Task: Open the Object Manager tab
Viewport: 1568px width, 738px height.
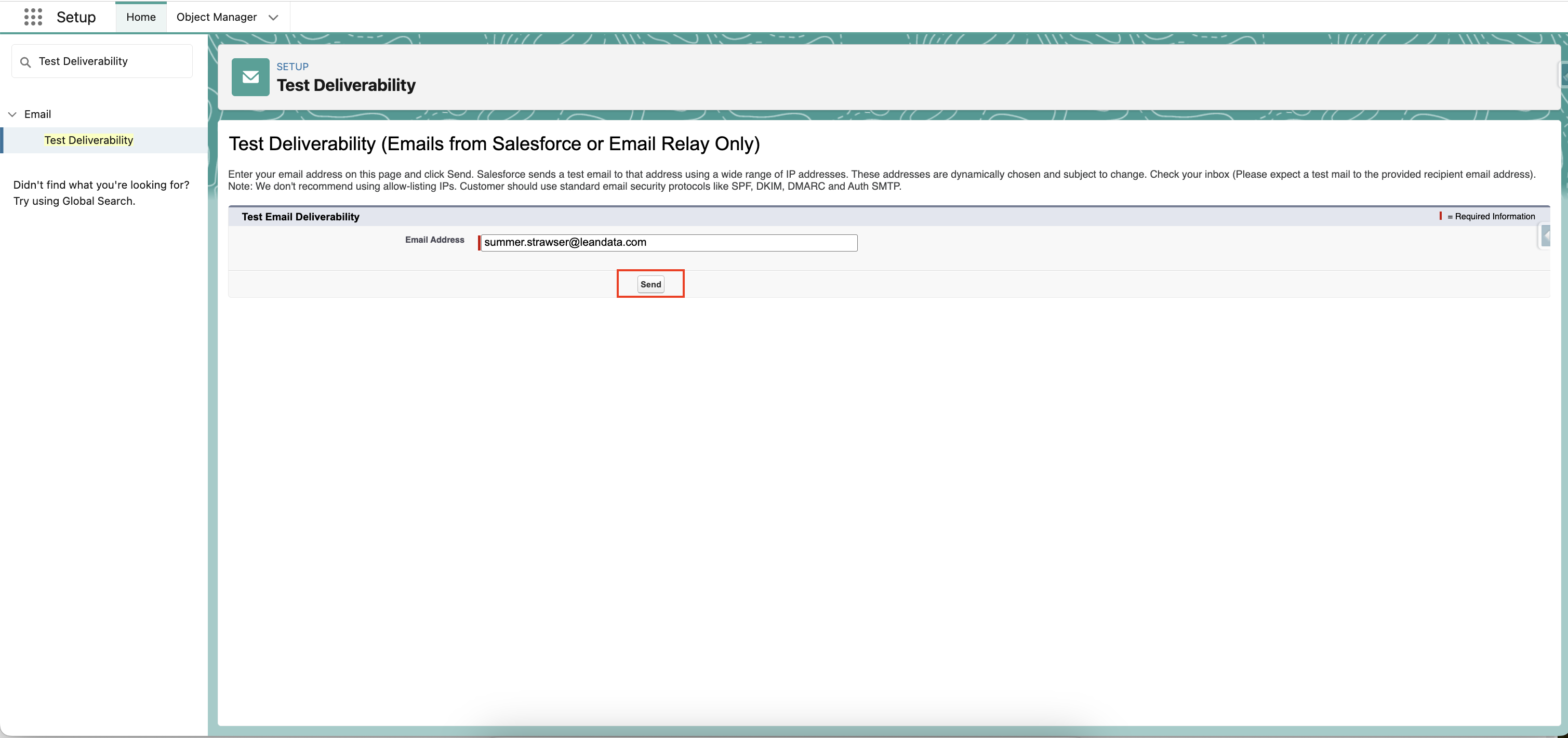Action: (x=217, y=17)
